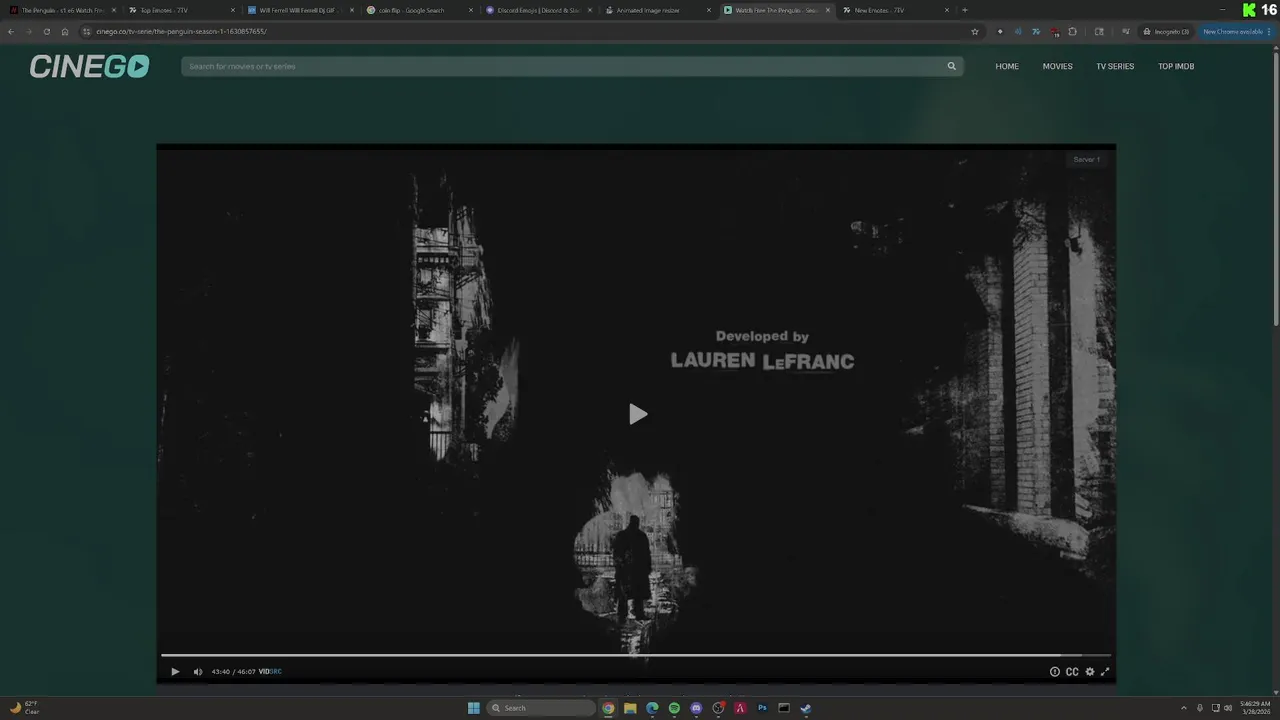Open Microsoft Edge from the taskbar
The height and width of the screenshot is (720, 1280).
pyautogui.click(x=652, y=708)
